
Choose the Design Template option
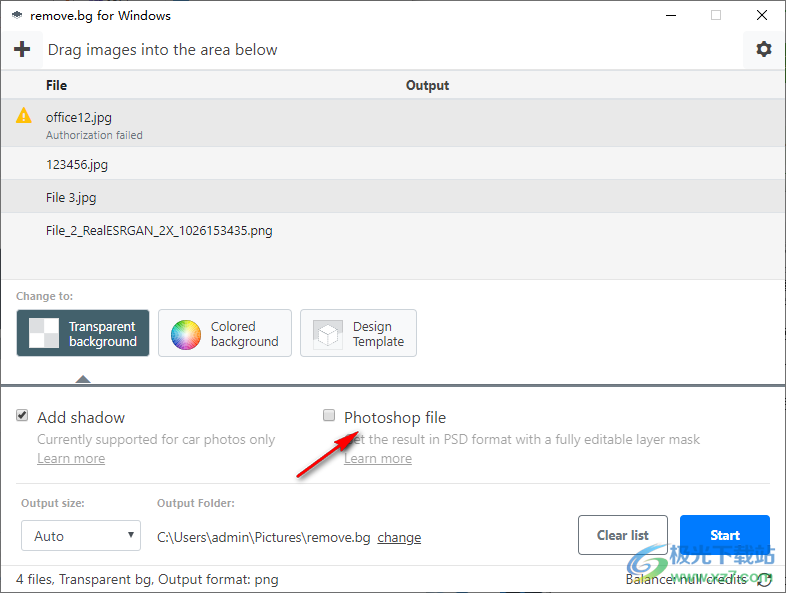(x=358, y=334)
